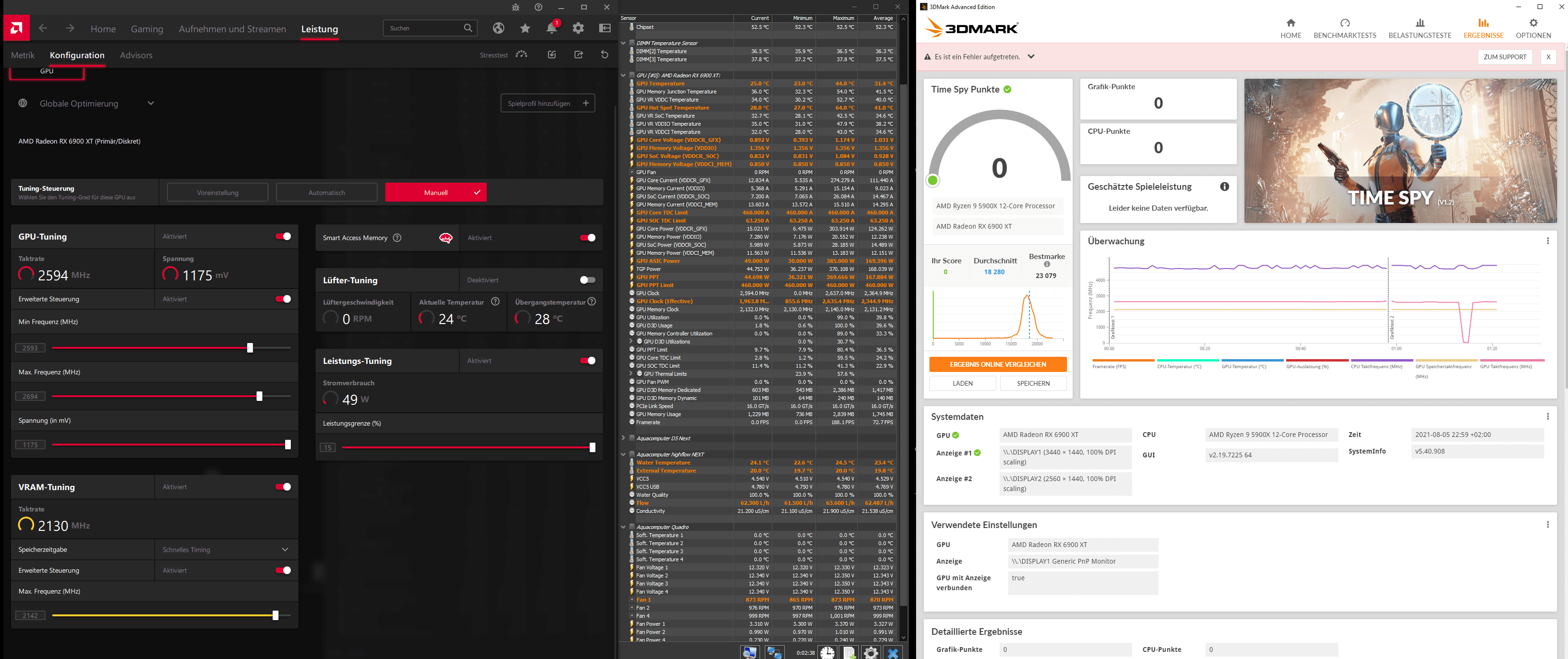Click Smart Access Memory help icon

click(398, 238)
